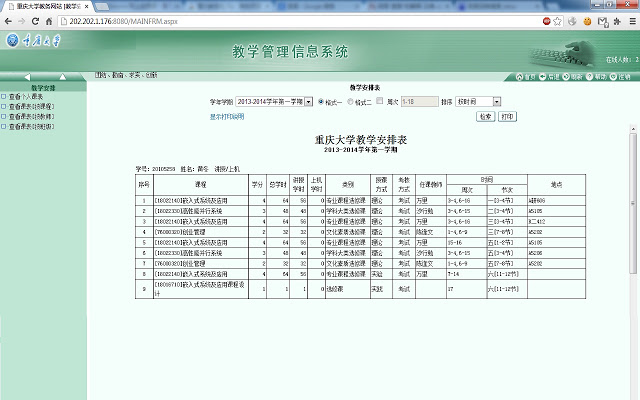The image size is (640, 400).
Task: Open the Chrome hamburger menu
Action: [x=633, y=21]
